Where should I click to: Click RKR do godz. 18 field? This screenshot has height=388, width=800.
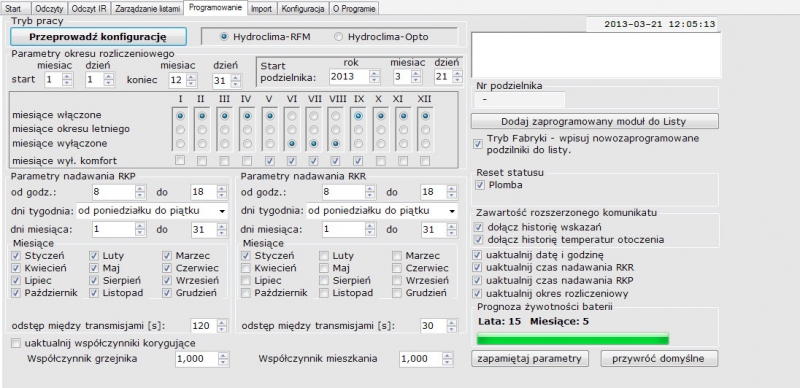coord(439,192)
